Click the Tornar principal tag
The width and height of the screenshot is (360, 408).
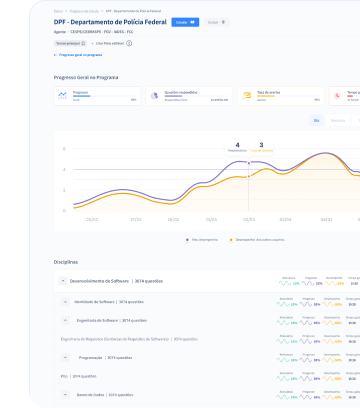70,43
